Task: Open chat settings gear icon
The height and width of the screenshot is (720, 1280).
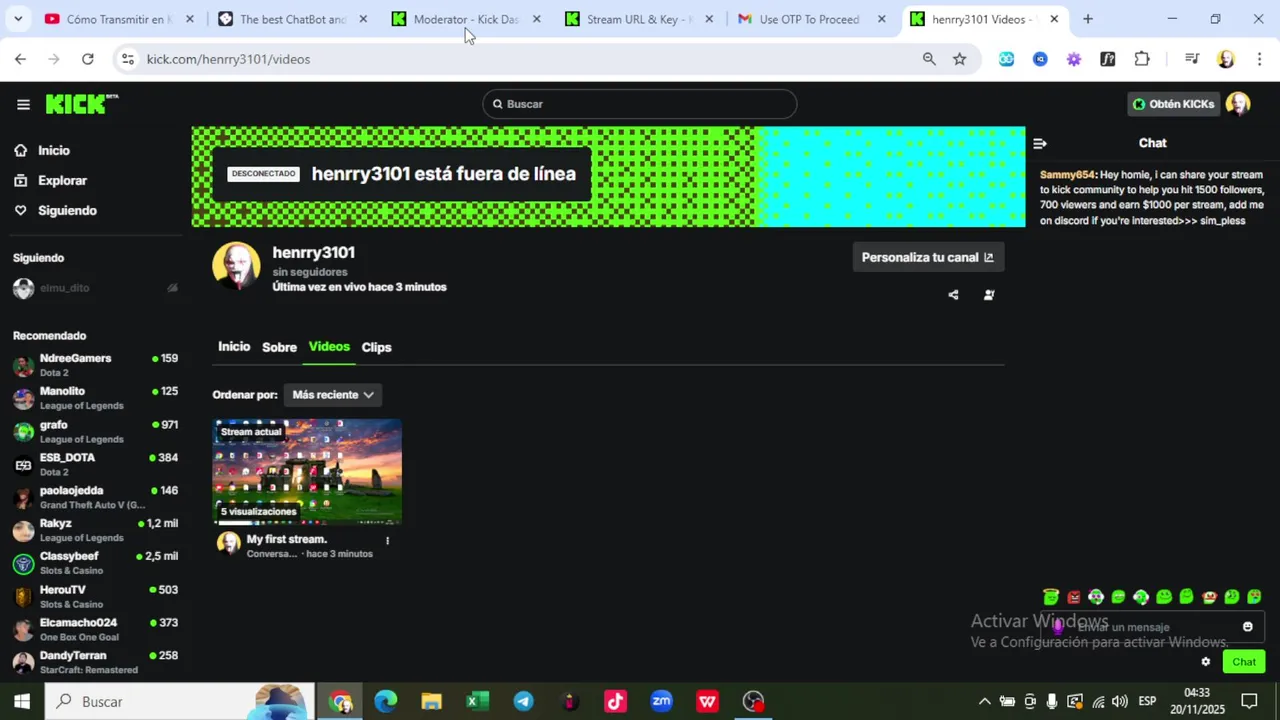Action: pyautogui.click(x=1205, y=662)
